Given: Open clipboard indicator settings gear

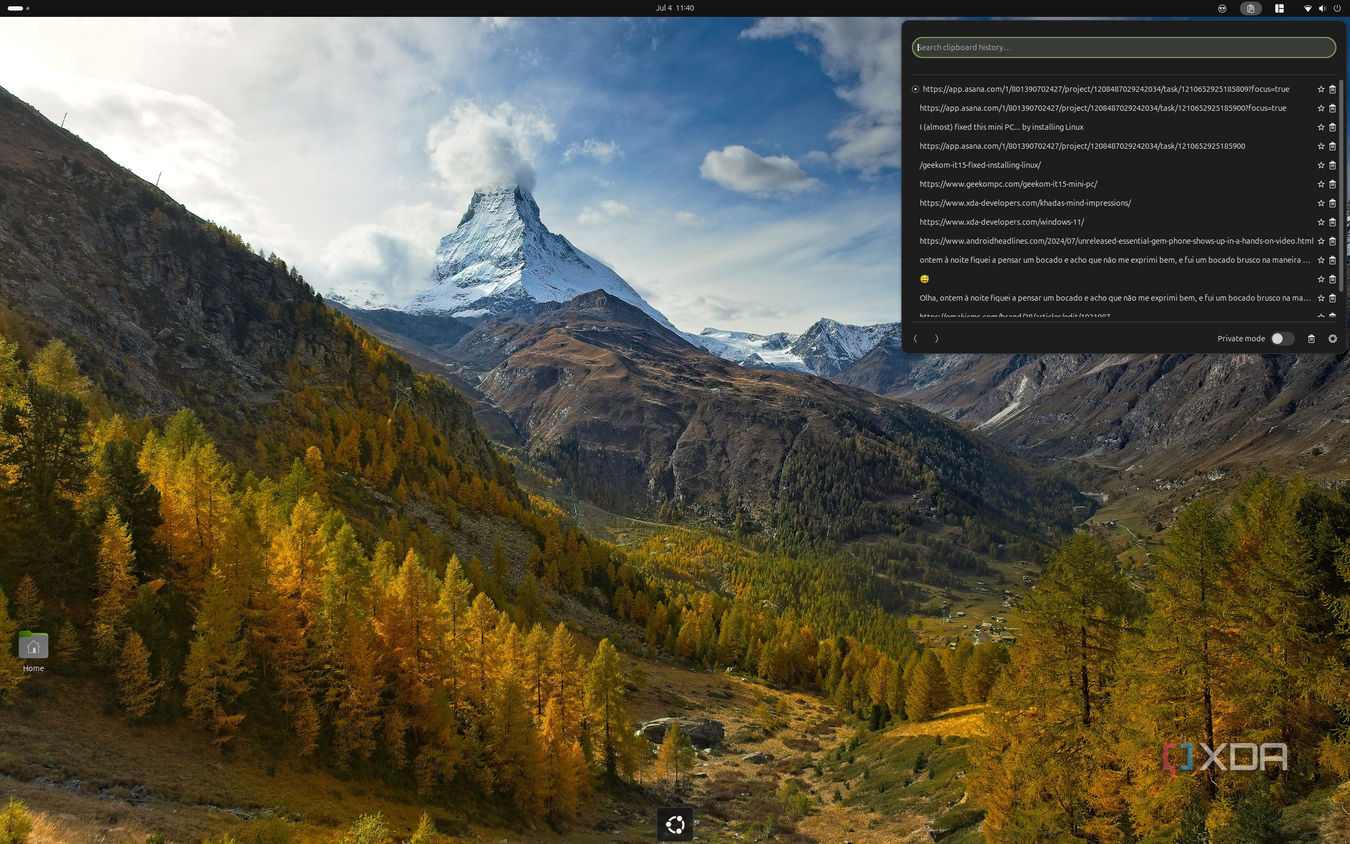Looking at the screenshot, I should point(1332,339).
